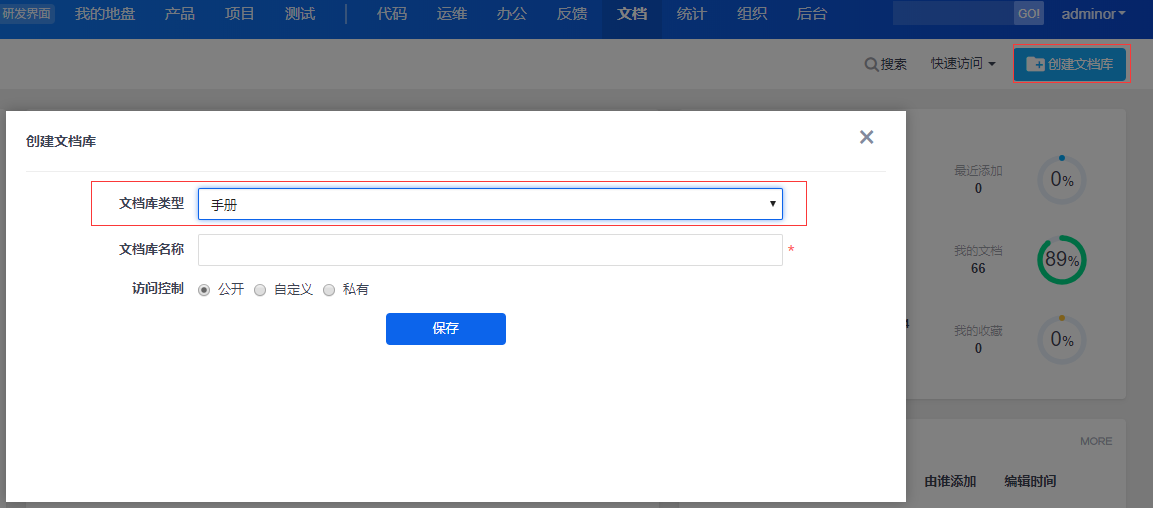Click the top search input box

pyautogui.click(x=954, y=14)
